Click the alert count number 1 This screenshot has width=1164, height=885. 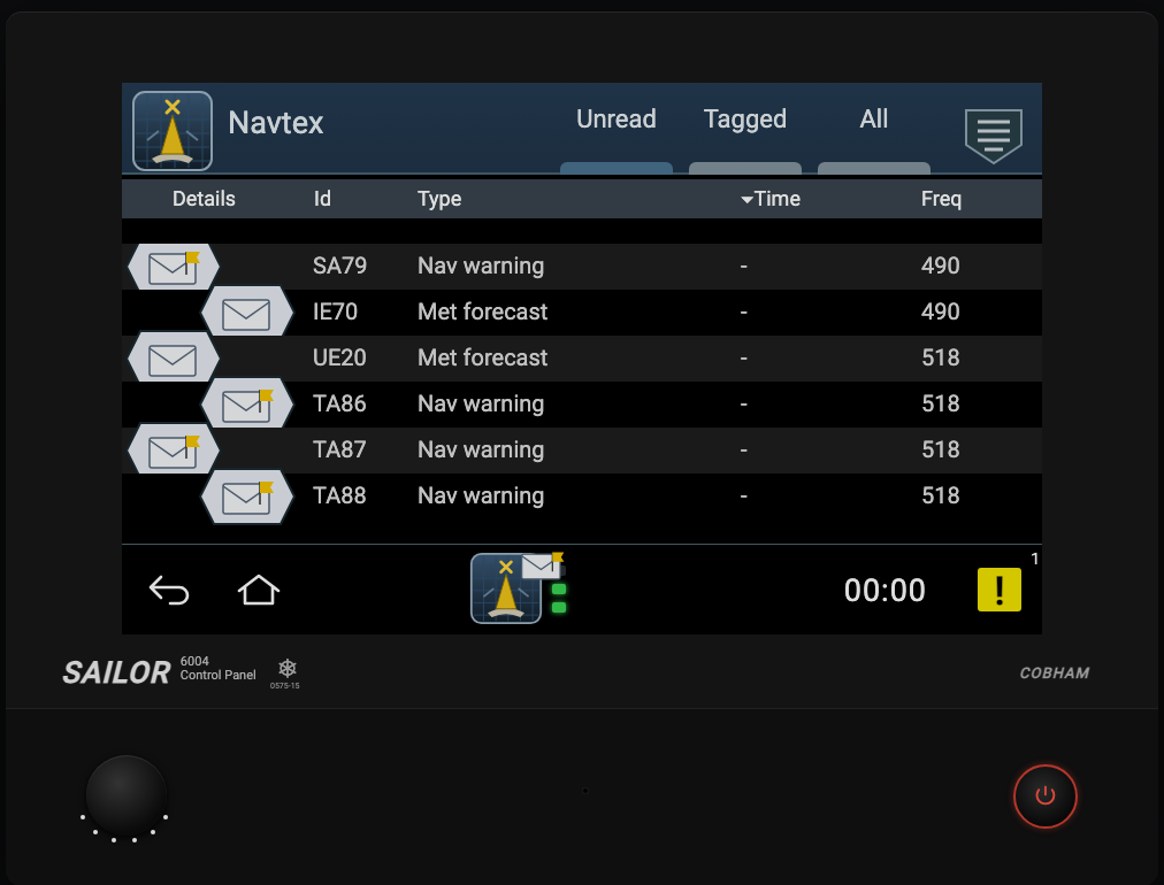coord(1034,558)
